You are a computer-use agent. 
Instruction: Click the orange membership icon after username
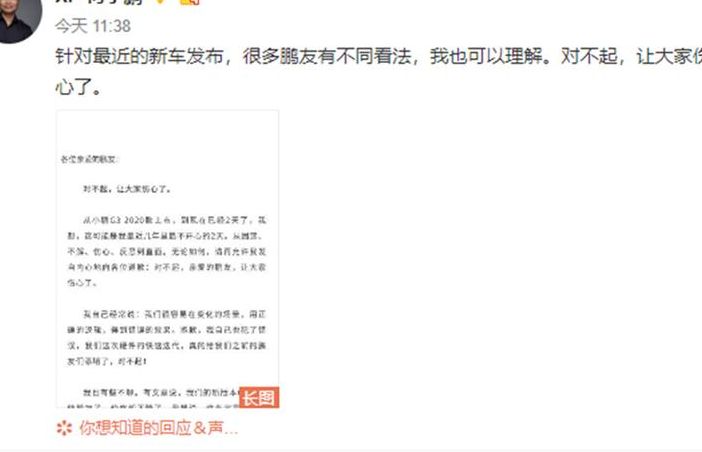click(x=189, y=2)
